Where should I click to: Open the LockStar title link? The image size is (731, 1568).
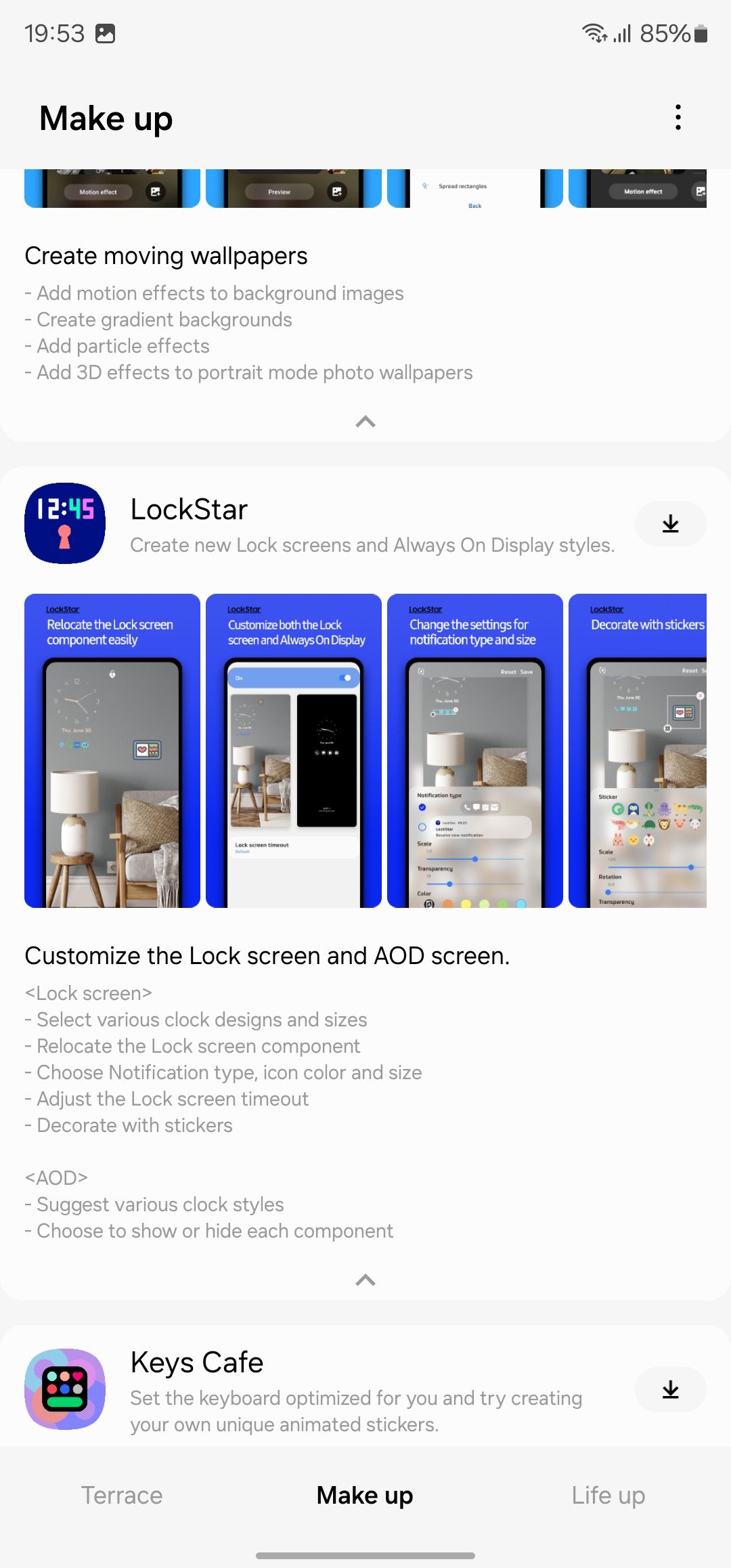pos(189,509)
